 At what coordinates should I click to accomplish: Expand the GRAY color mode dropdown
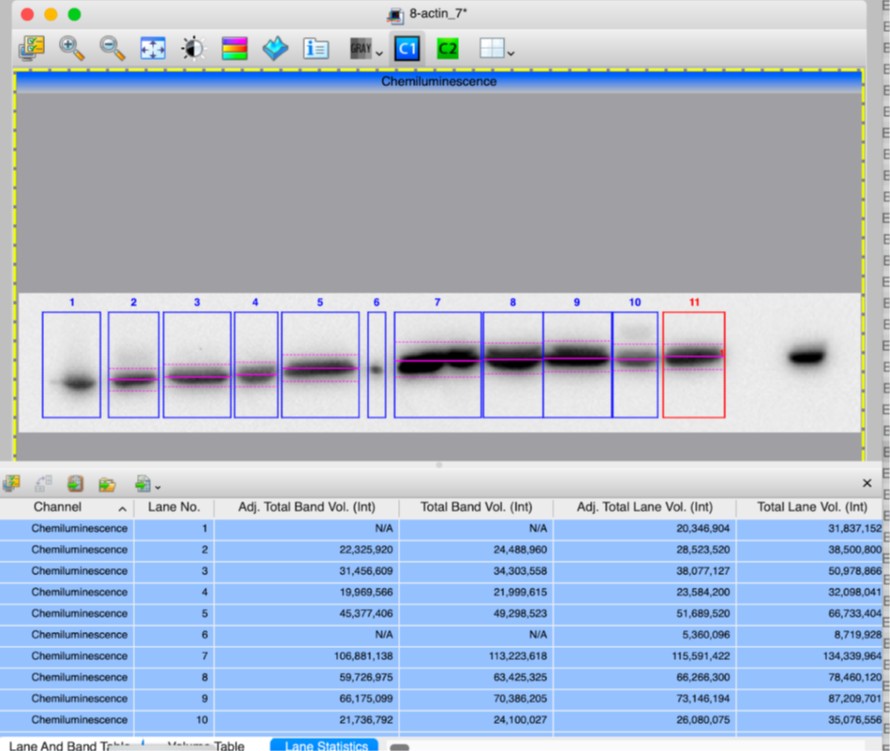coord(379,52)
